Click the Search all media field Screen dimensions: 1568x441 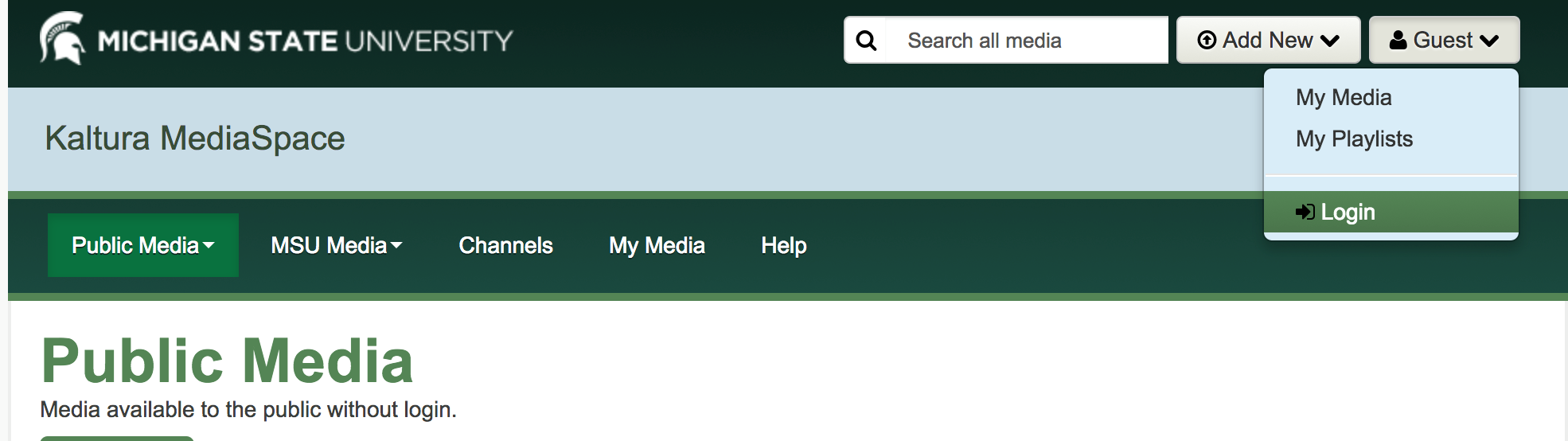pos(1027,40)
